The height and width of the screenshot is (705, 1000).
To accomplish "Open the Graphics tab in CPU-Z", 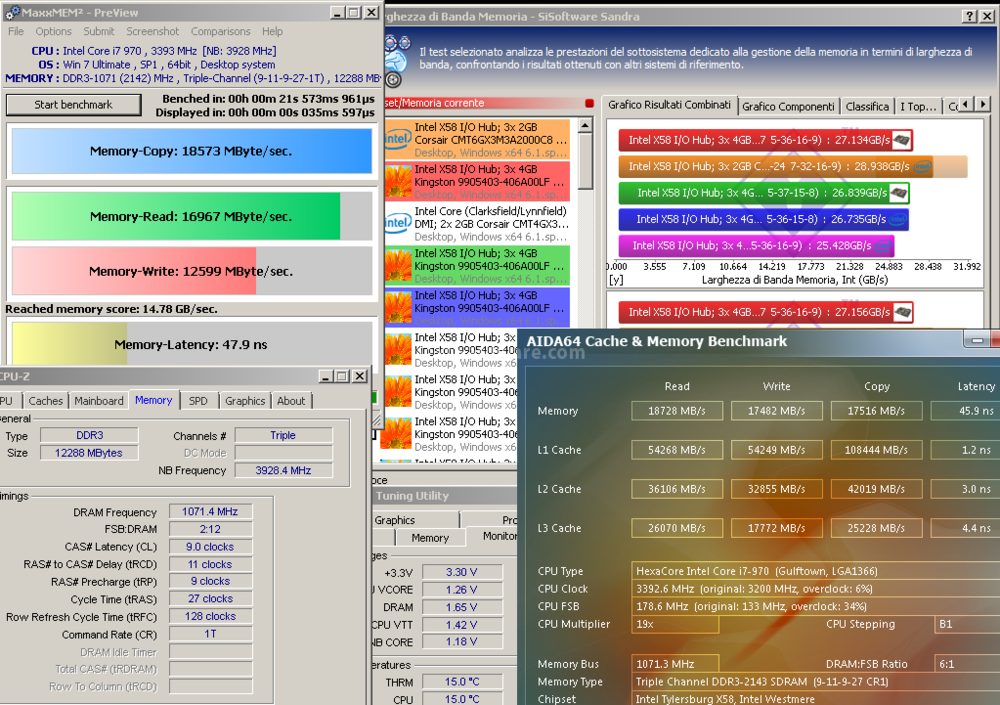I will pyautogui.click(x=245, y=401).
